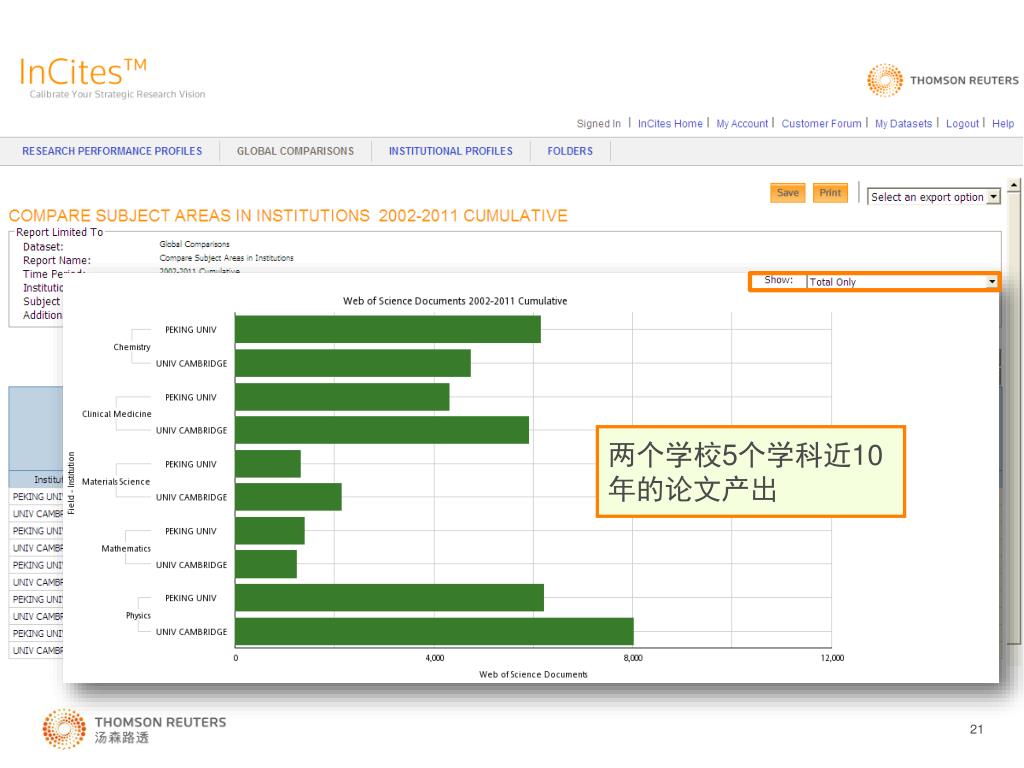This screenshot has width=1024, height=768.
Task: Click the Peking Univ Clinical Medicine bar
Action: click(x=342, y=397)
